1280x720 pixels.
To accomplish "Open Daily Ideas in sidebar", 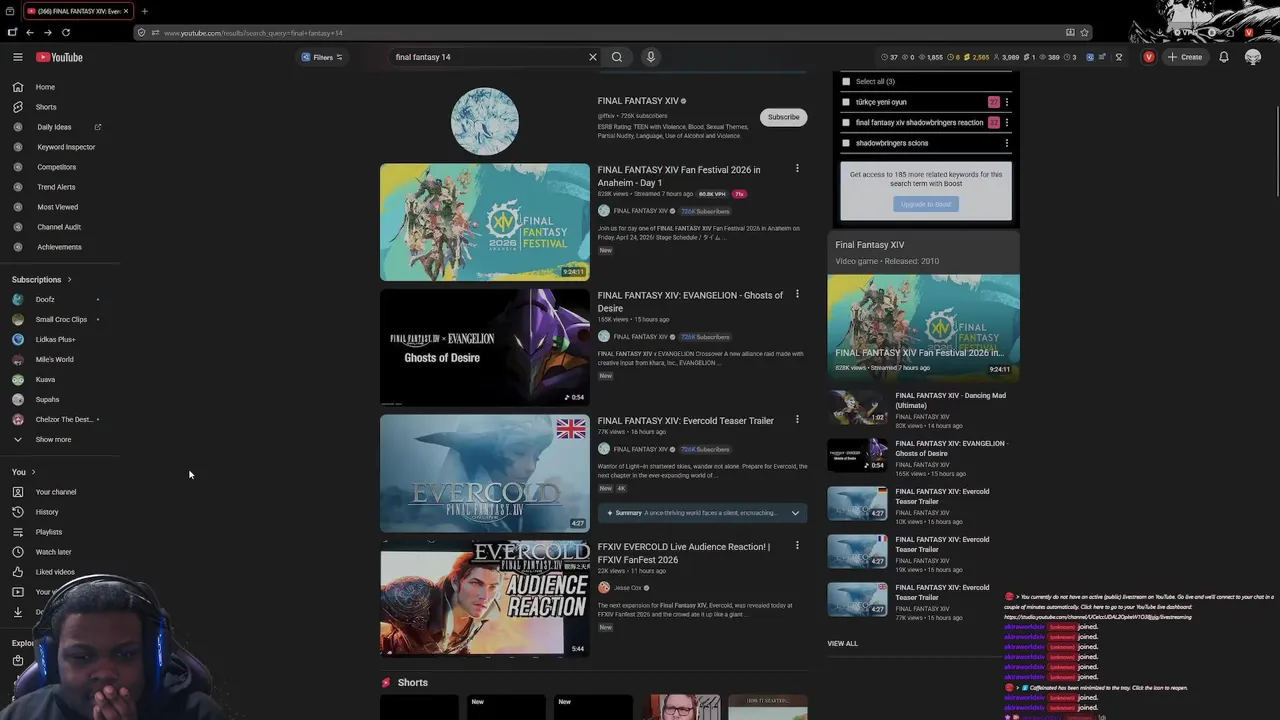I will 54,127.
